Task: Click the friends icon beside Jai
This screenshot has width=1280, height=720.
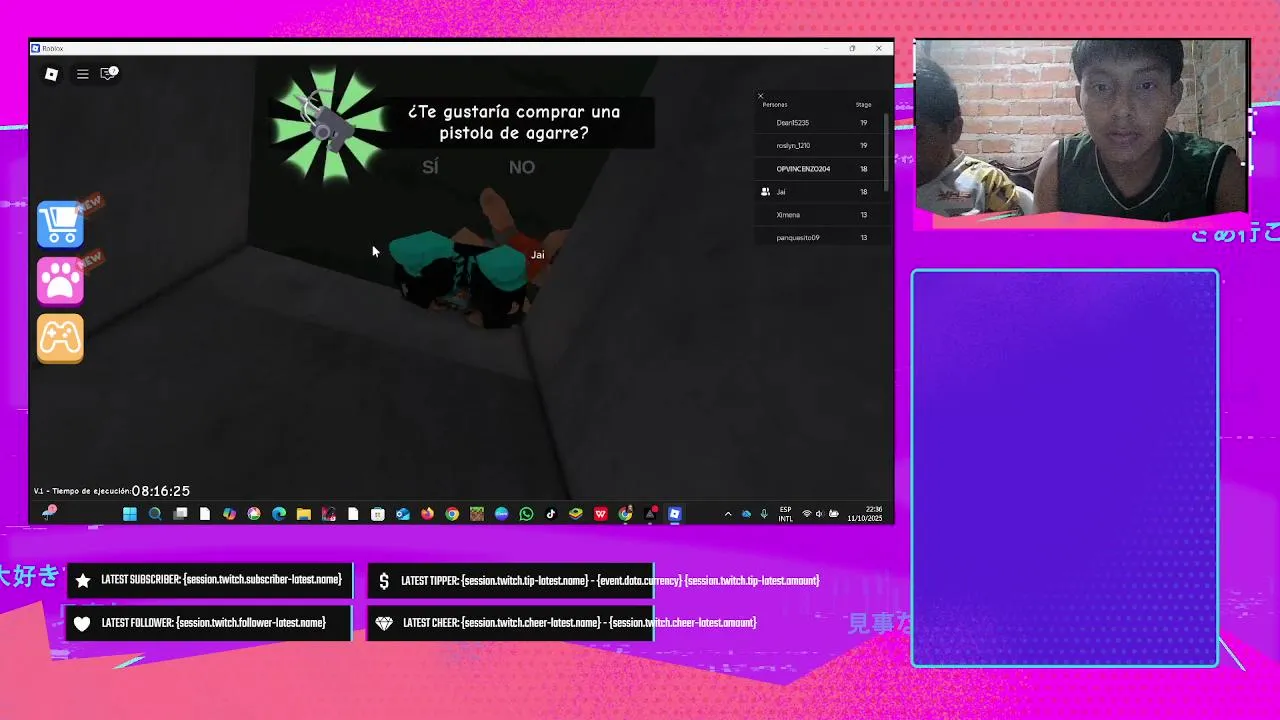Action: [x=765, y=192]
